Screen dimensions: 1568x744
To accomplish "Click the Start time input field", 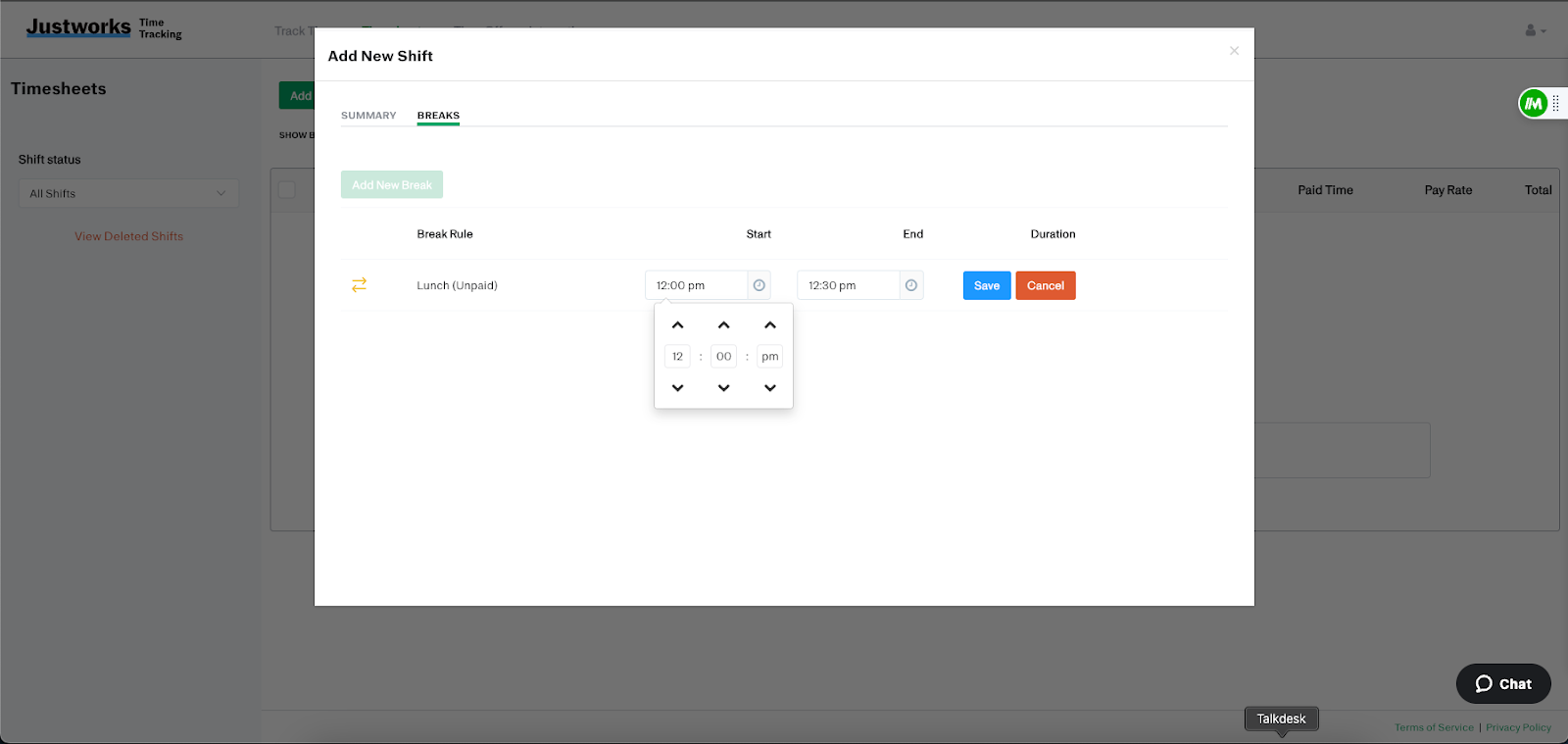I will coord(697,285).
